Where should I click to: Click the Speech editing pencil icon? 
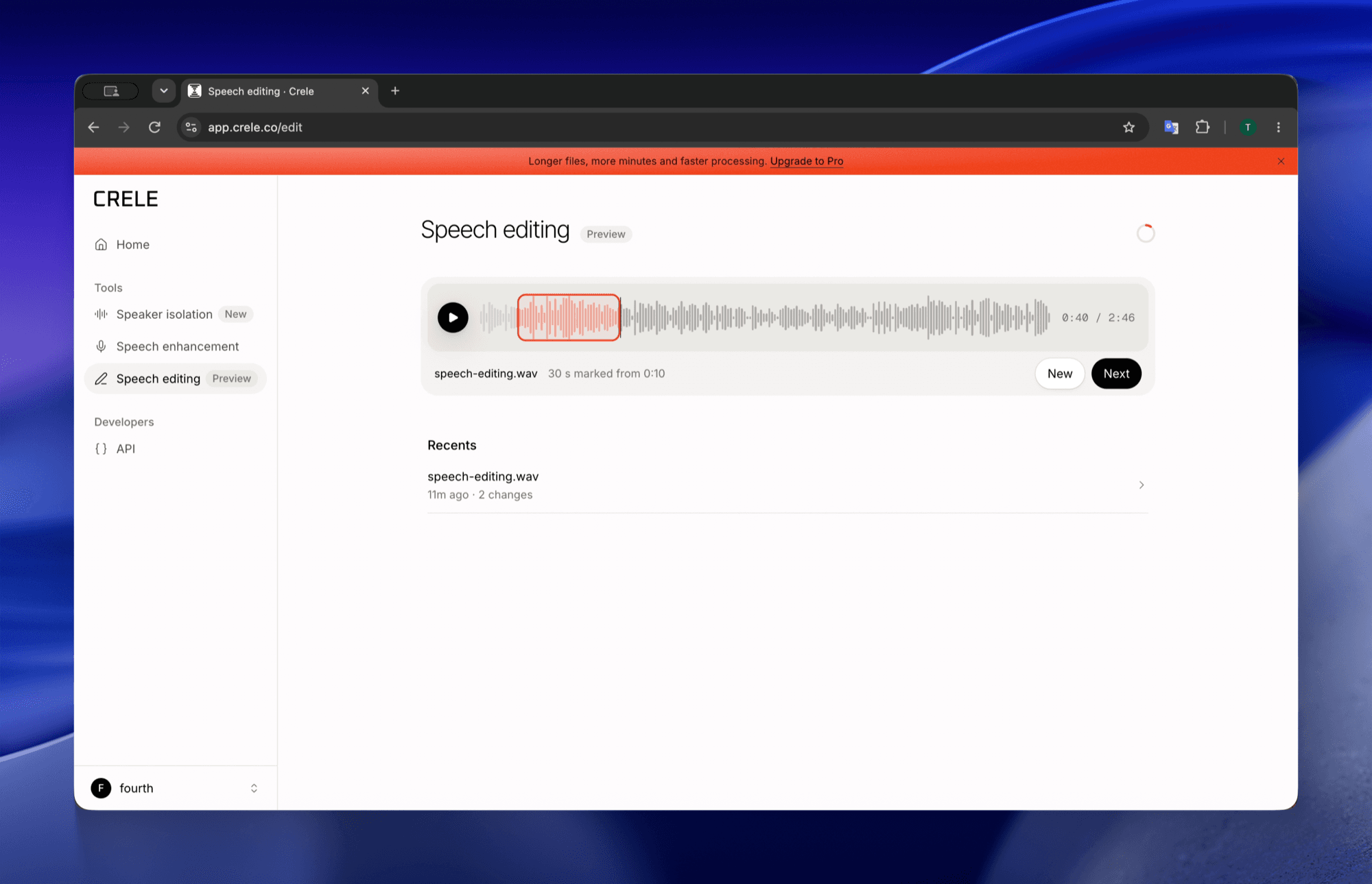[x=101, y=379]
